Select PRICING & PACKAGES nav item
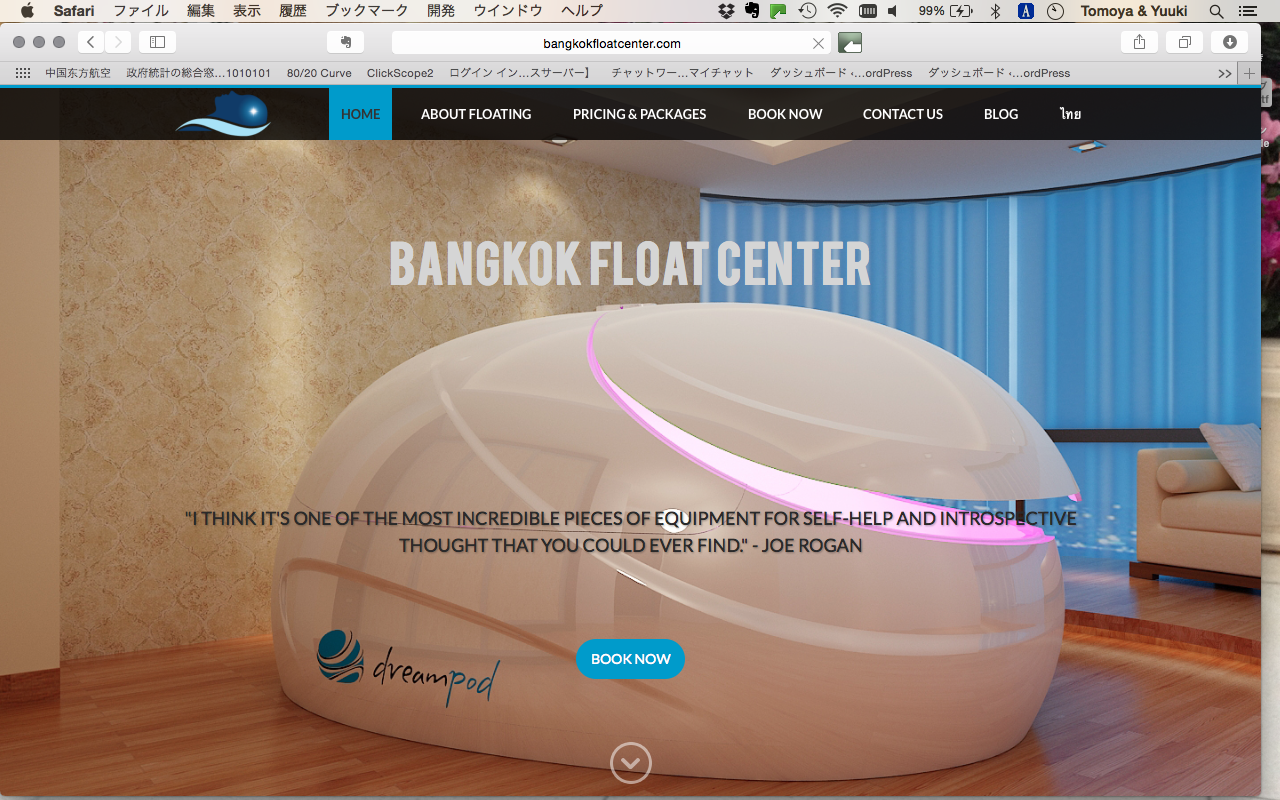 coord(640,114)
